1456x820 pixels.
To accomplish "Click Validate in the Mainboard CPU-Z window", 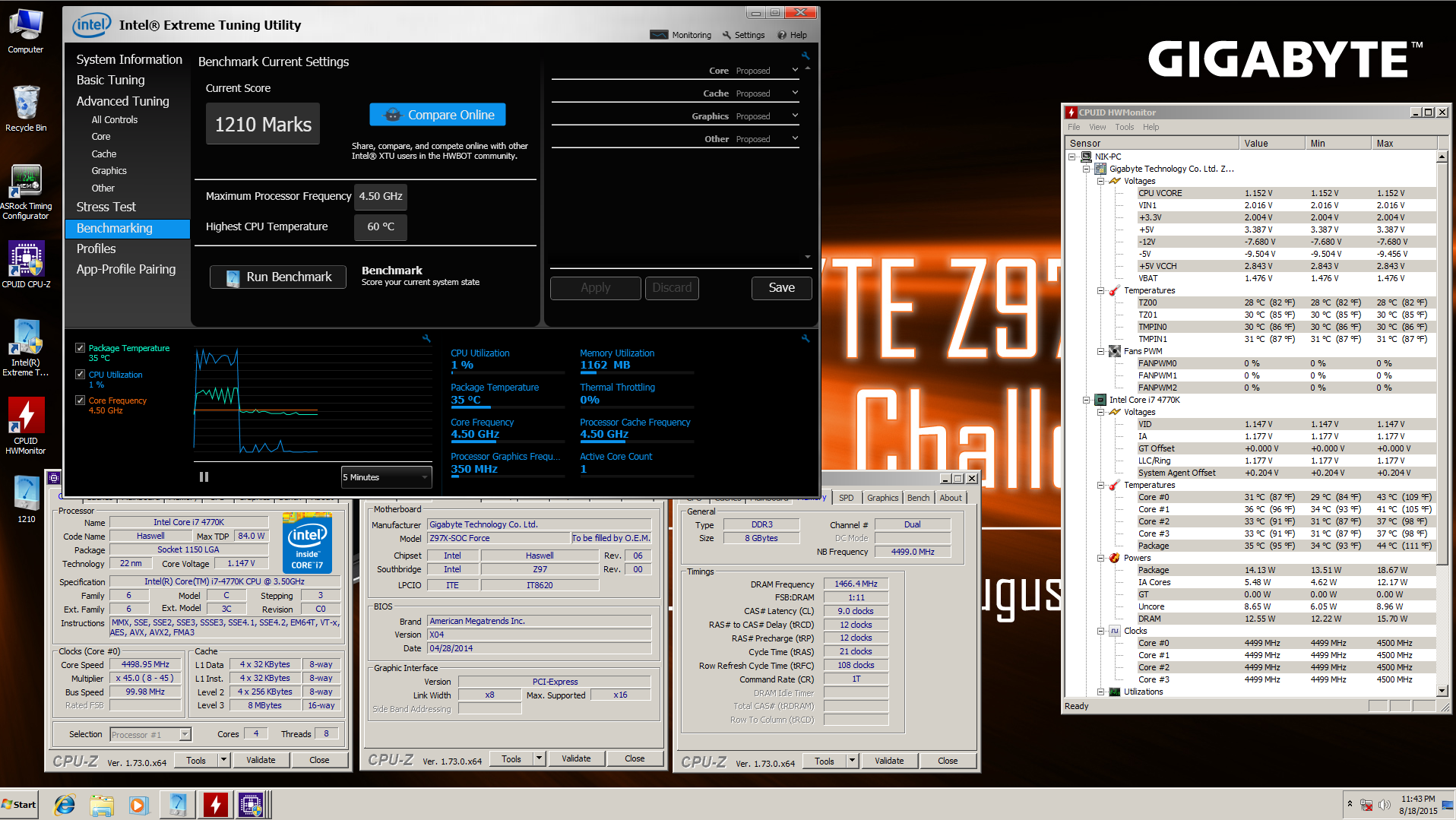I will click(x=576, y=758).
